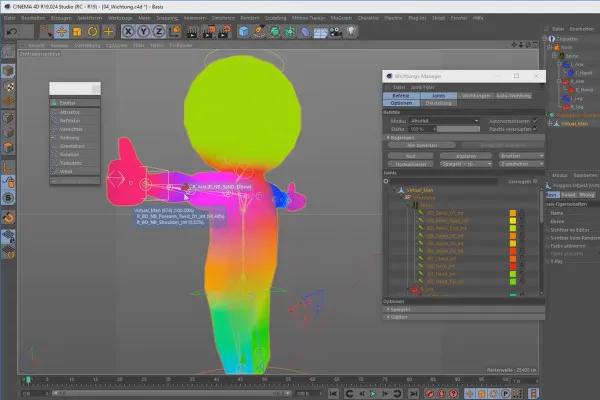Toggle the X-Ray option in attributes

click(x=555, y=261)
